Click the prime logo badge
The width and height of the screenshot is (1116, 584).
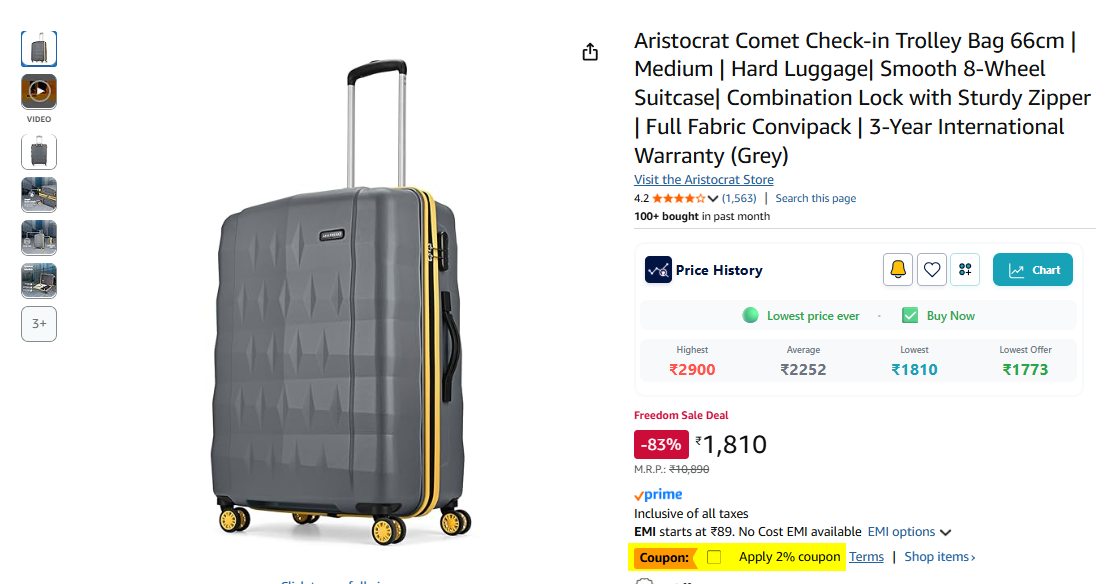click(658, 494)
